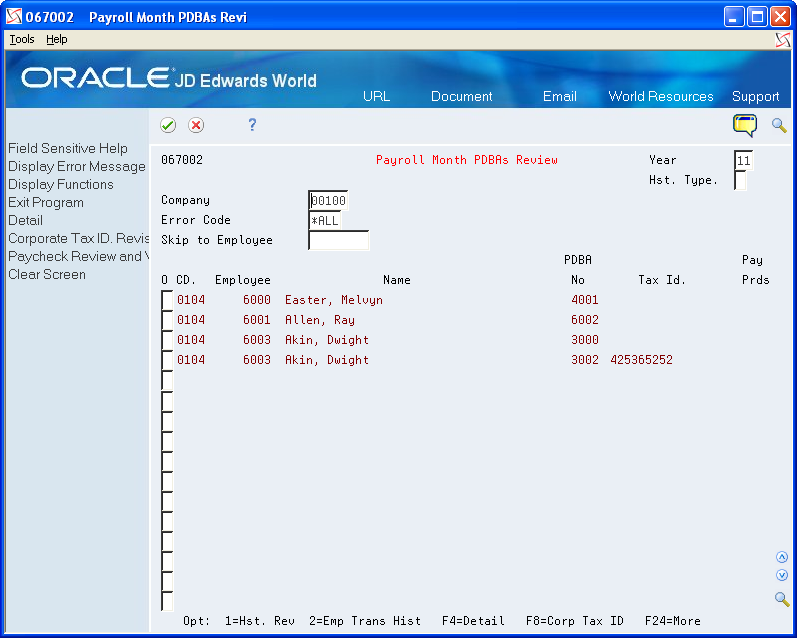The image size is (797, 638).
Task: Click the Payroll Month PDBAs Review heading
Action: pos(467,160)
